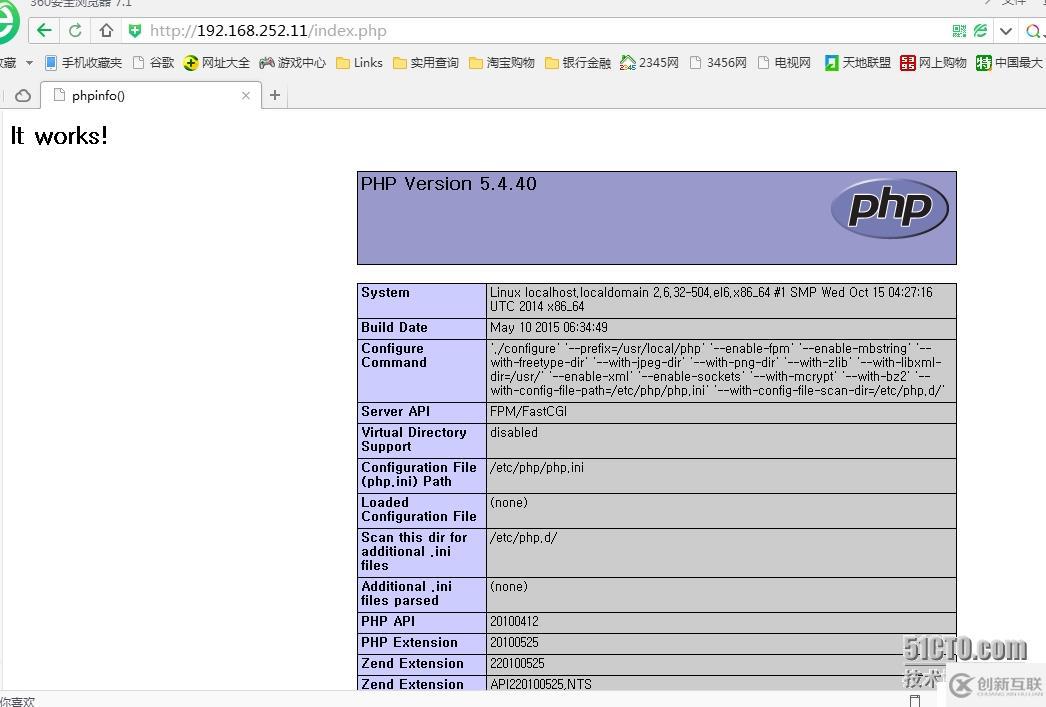
Task: Click the System row label
Action: [x=386, y=292]
